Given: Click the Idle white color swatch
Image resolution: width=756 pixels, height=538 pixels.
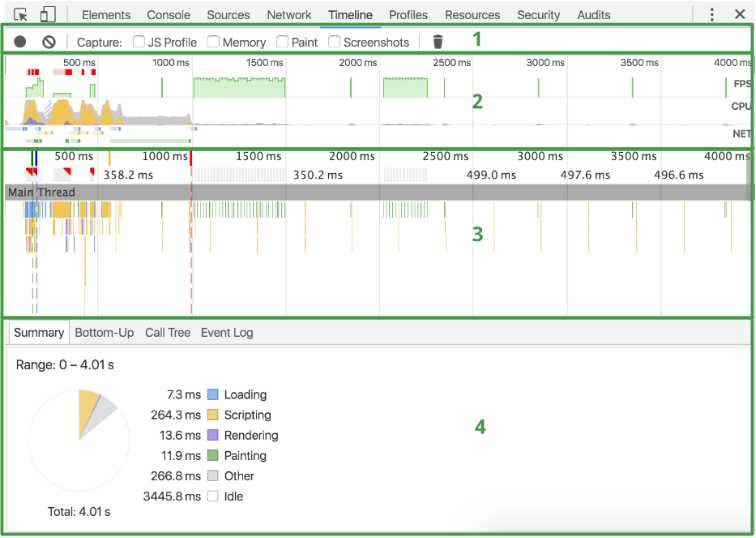Looking at the screenshot, I should [213, 496].
